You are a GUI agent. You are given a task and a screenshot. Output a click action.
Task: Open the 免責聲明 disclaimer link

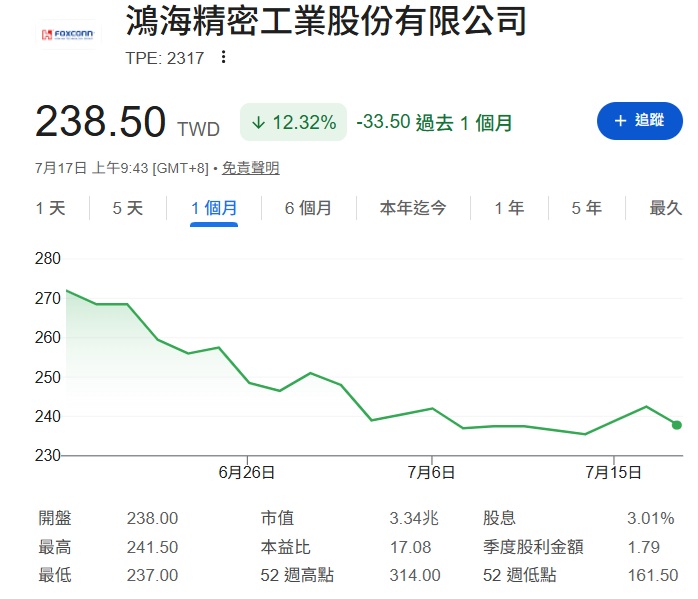coord(251,168)
